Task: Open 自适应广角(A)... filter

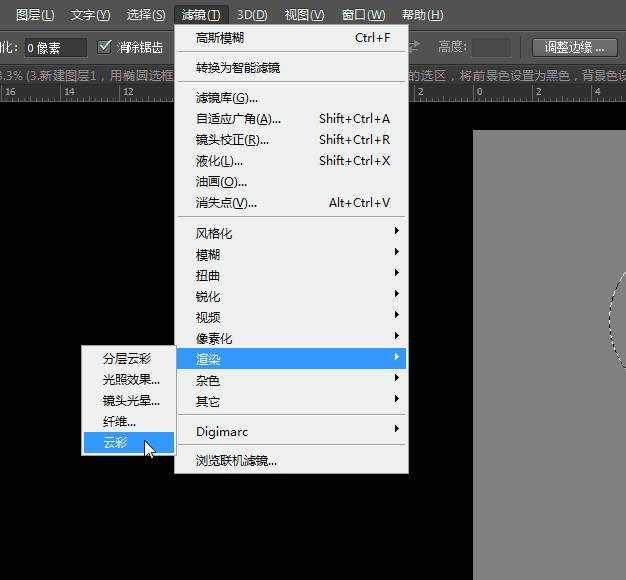Action: point(291,119)
